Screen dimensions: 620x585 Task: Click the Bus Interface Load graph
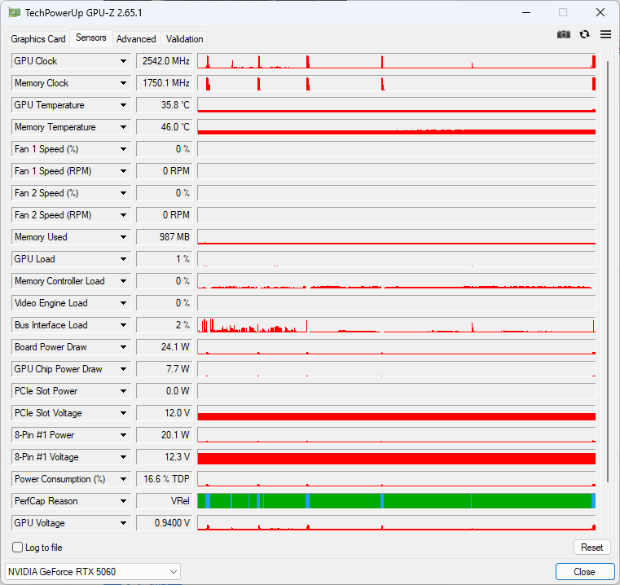coord(397,325)
